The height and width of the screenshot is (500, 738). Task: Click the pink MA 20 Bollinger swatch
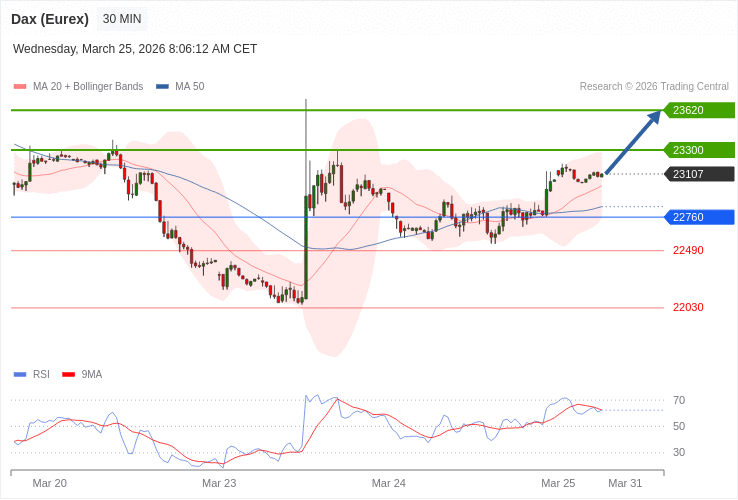coord(20,87)
